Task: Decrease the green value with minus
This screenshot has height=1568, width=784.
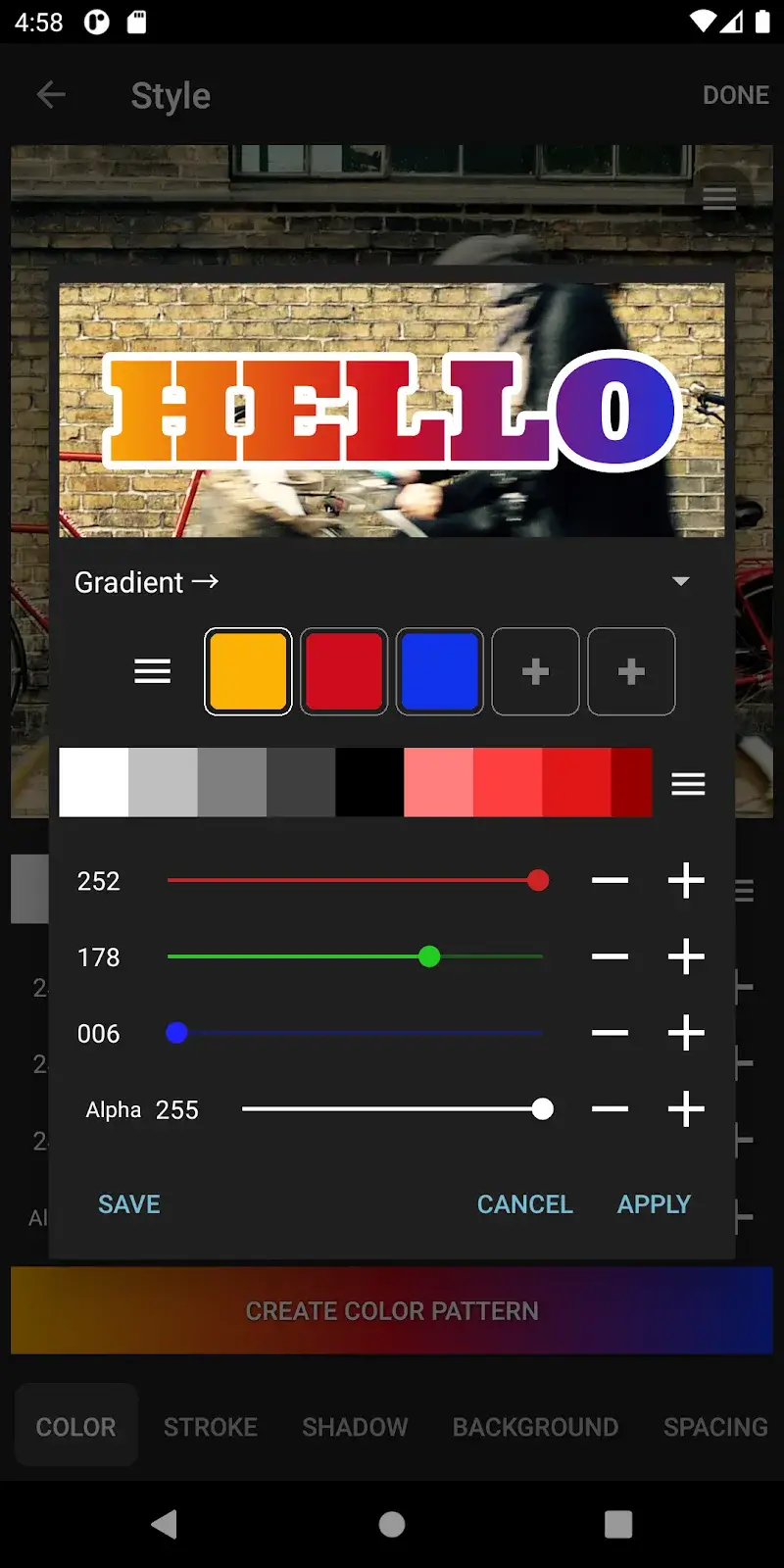Action: pyautogui.click(x=610, y=956)
